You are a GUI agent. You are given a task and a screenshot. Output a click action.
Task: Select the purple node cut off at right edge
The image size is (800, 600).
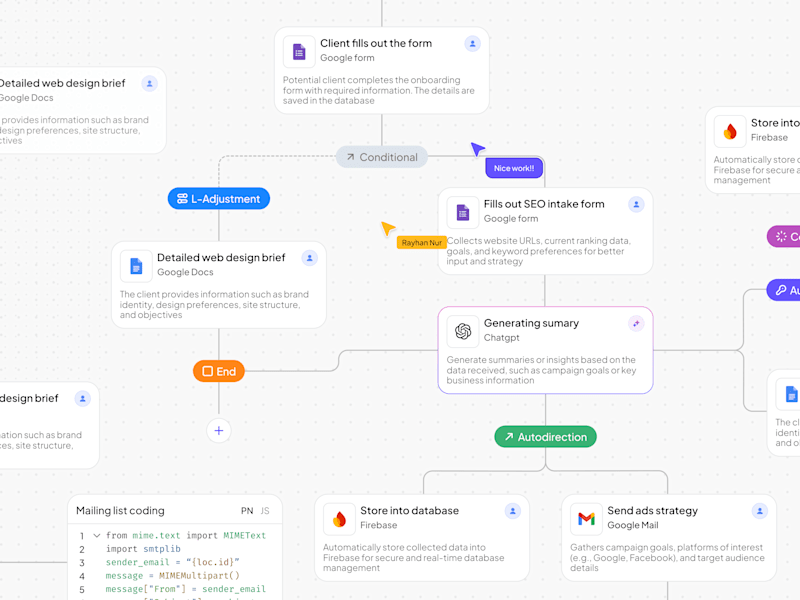[784, 237]
